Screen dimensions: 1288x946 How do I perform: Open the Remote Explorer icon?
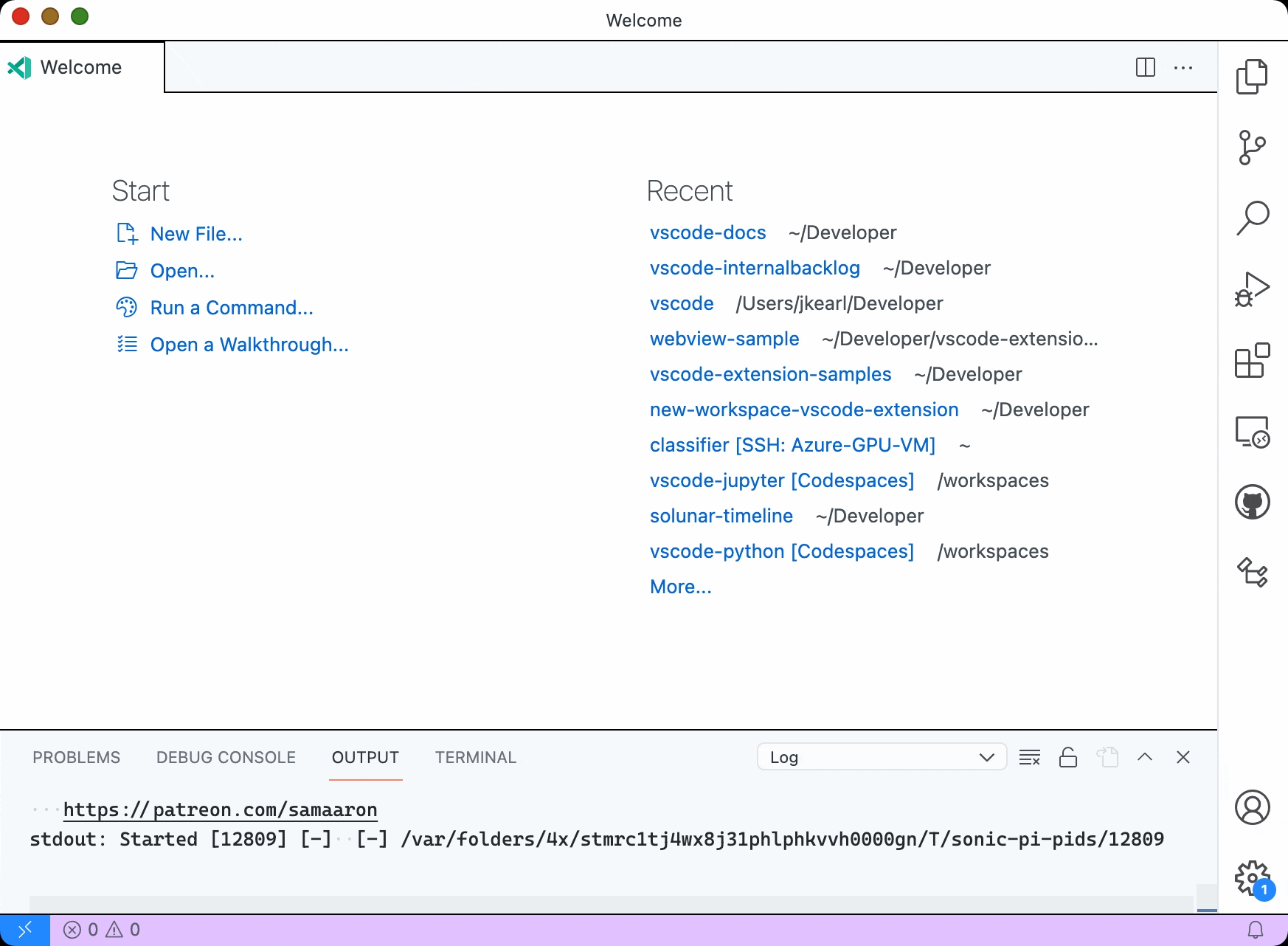tap(1252, 431)
